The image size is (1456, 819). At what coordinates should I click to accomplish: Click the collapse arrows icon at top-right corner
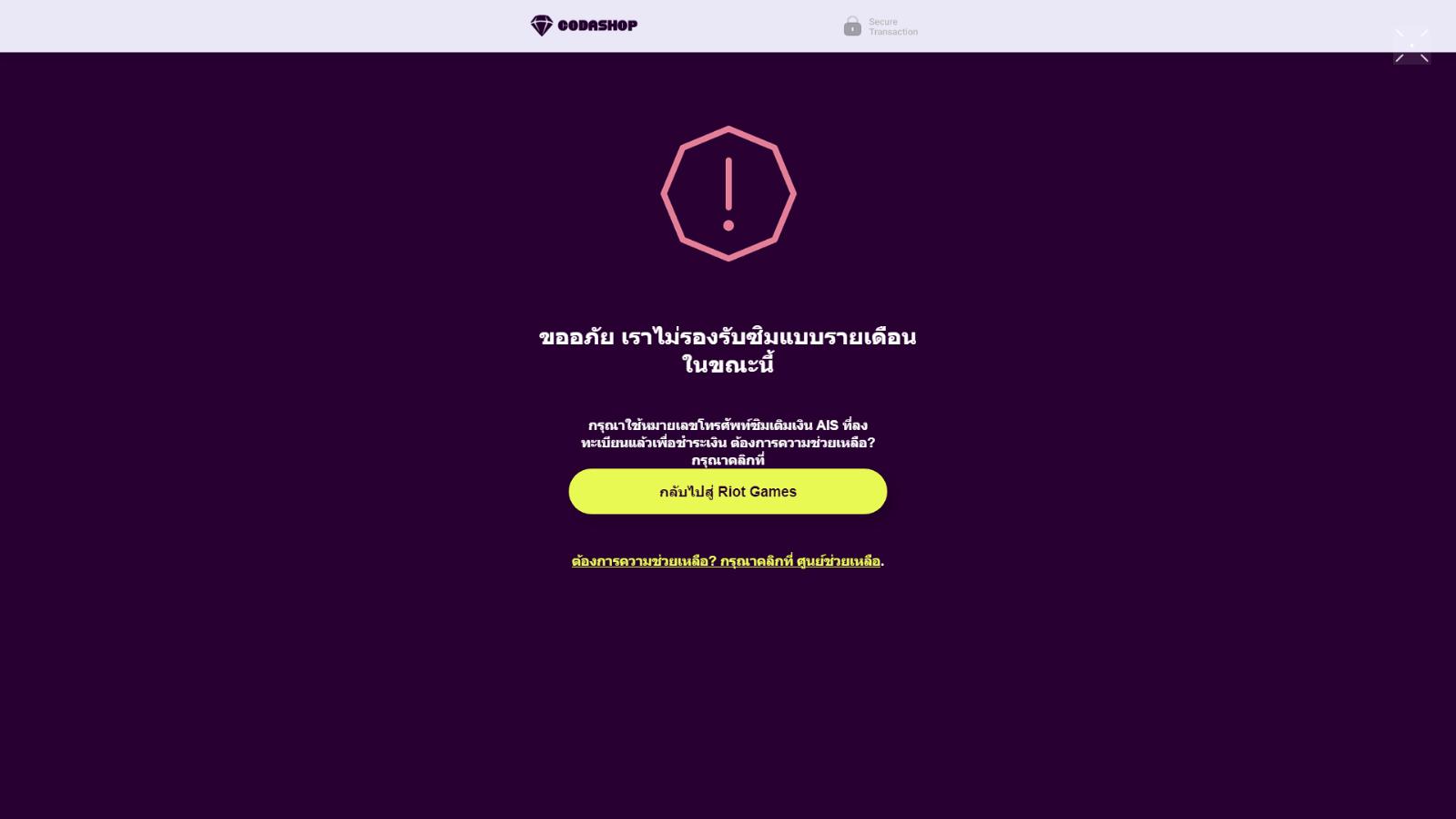point(1411,46)
